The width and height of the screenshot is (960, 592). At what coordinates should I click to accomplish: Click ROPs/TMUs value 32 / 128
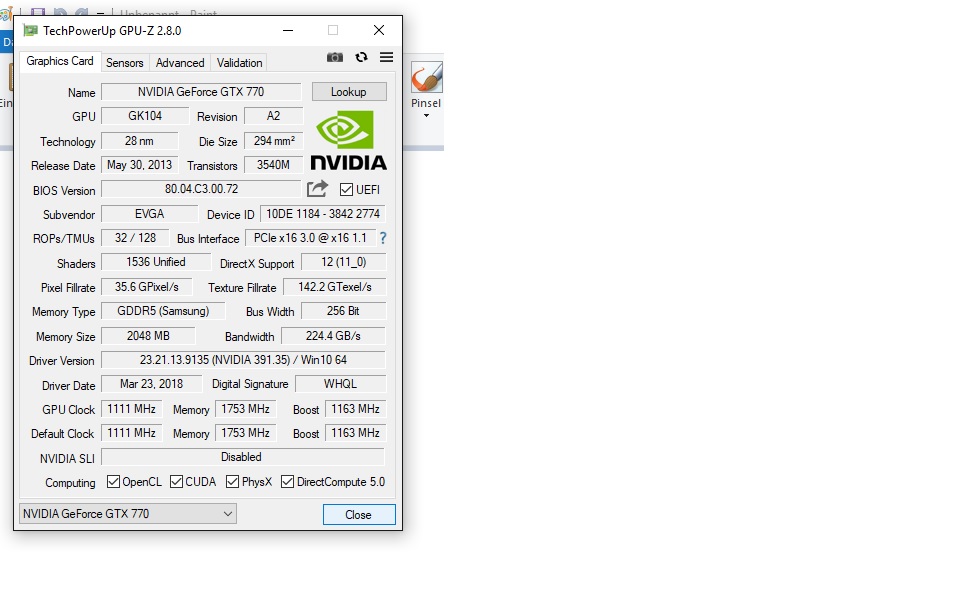[x=135, y=238]
